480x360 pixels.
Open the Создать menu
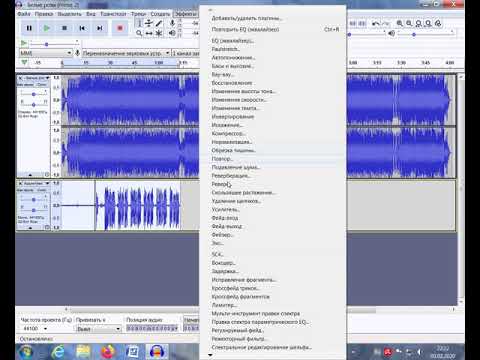(160, 14)
